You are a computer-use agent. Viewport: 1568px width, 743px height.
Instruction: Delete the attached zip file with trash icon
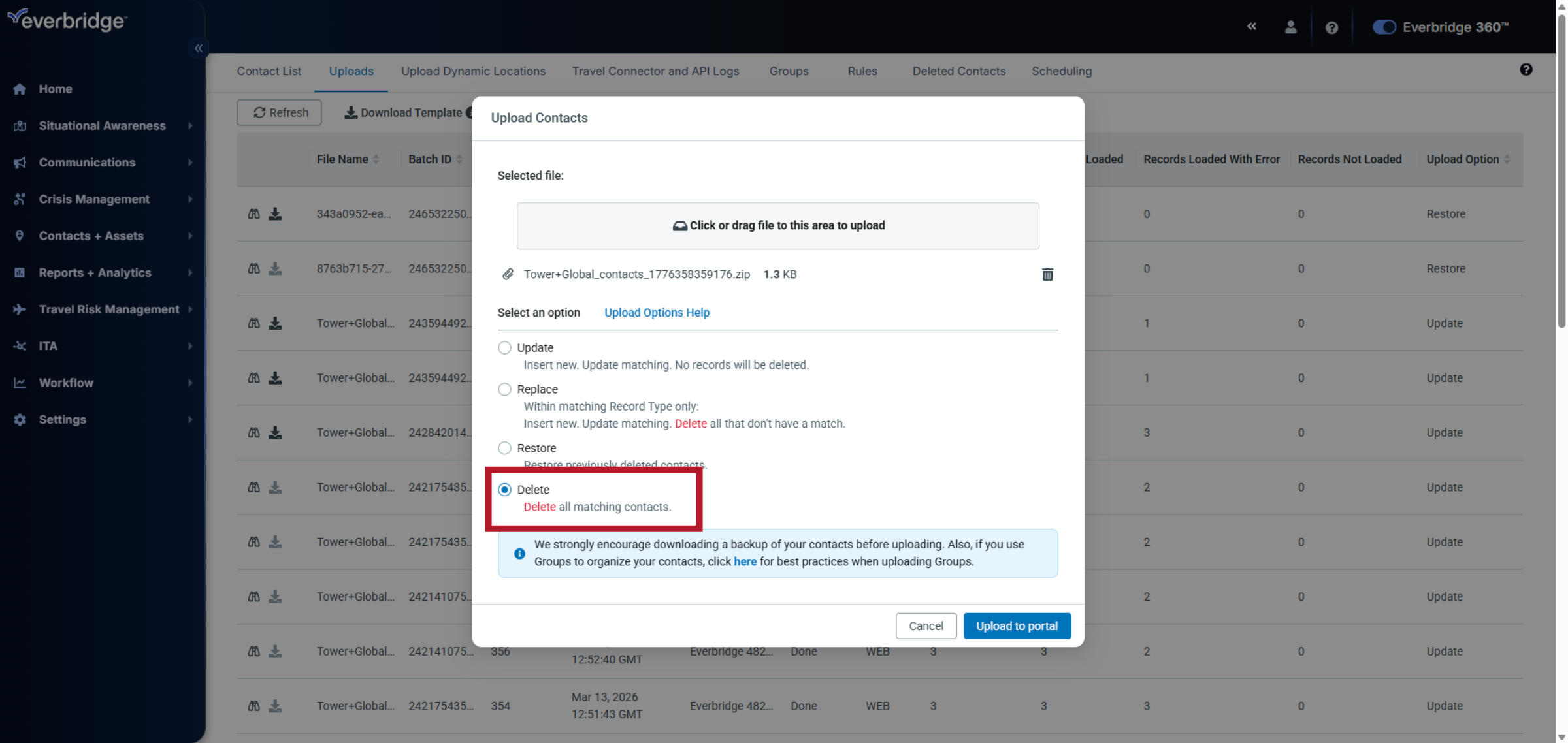coord(1047,274)
